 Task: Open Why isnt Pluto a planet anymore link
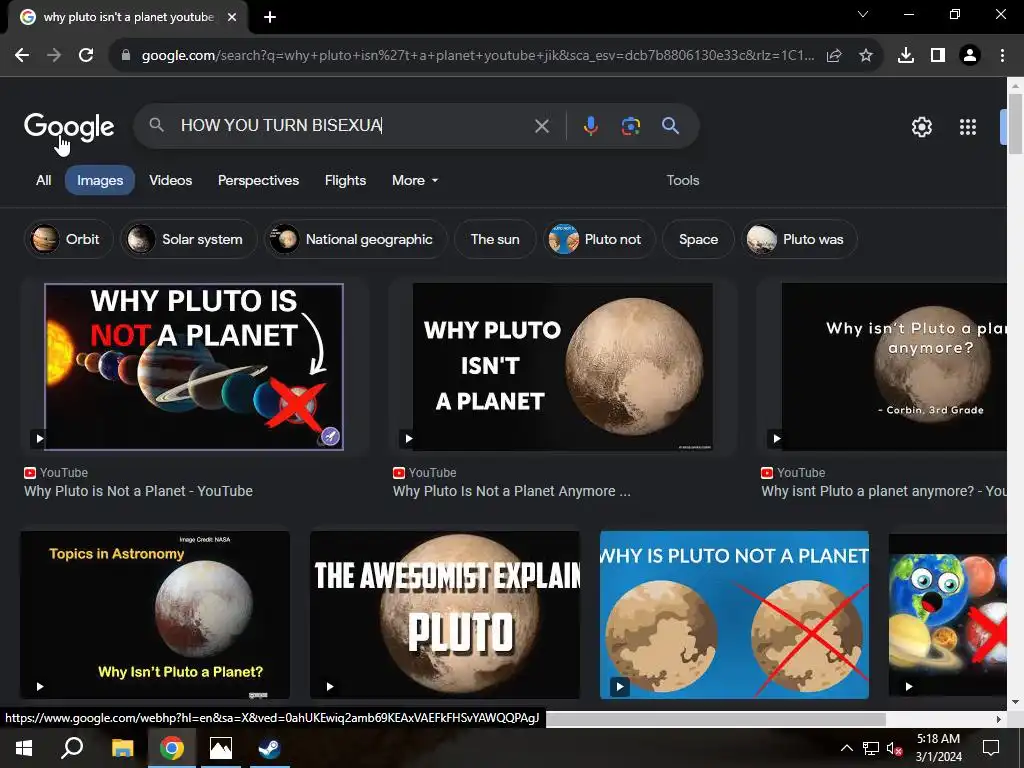click(x=884, y=491)
